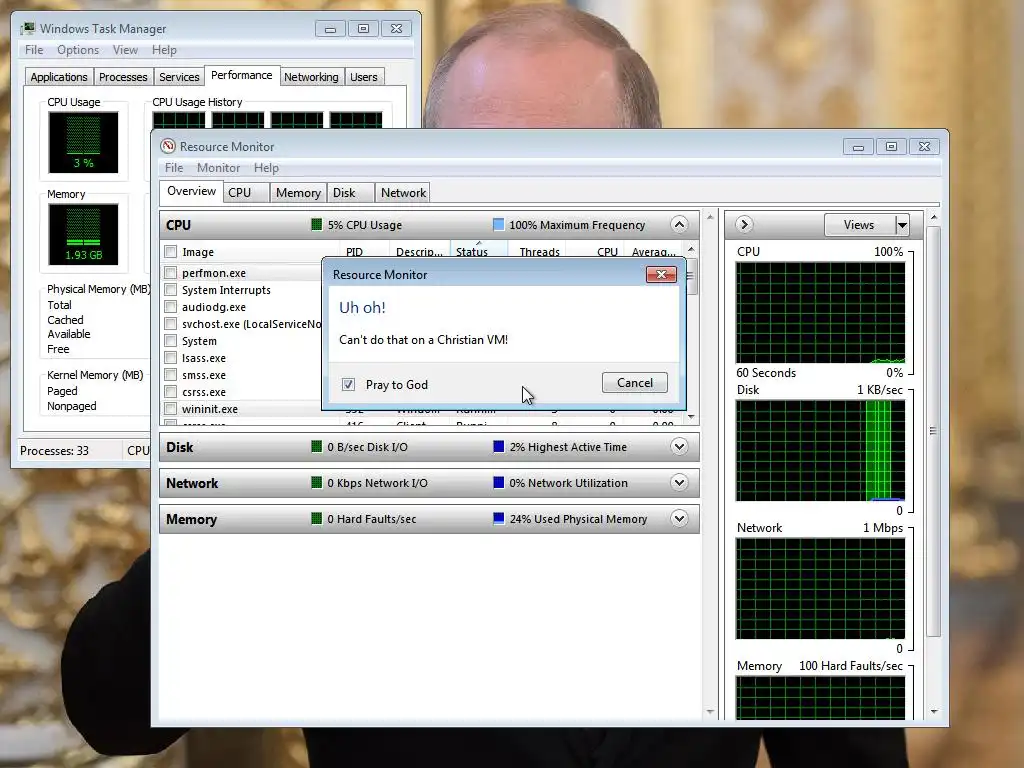
Task: Open Task Manager Options menu
Action: tap(78, 50)
